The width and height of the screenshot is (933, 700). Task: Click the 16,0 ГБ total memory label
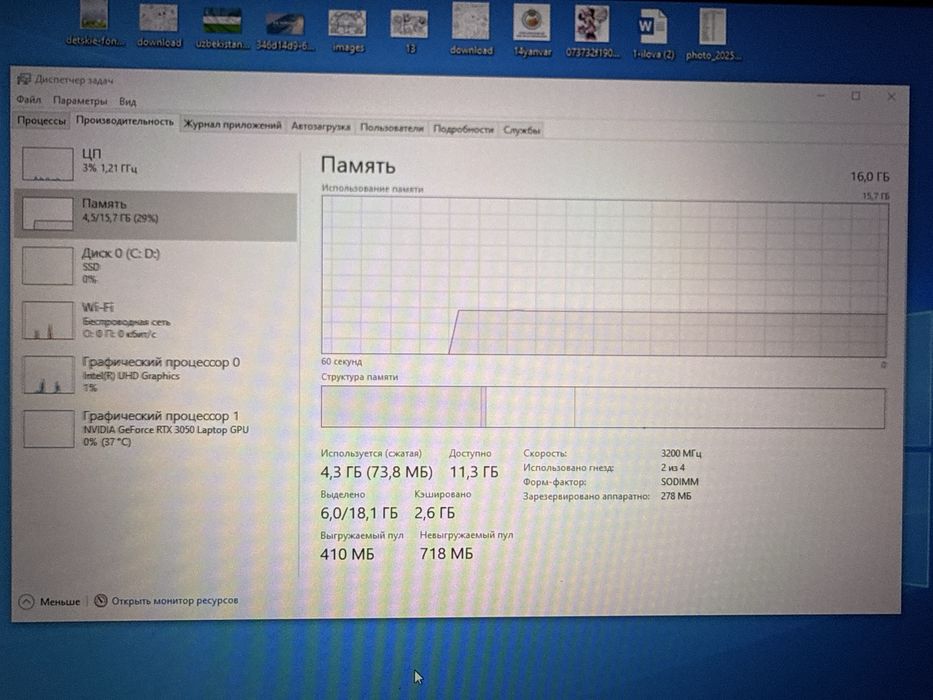coord(869,177)
